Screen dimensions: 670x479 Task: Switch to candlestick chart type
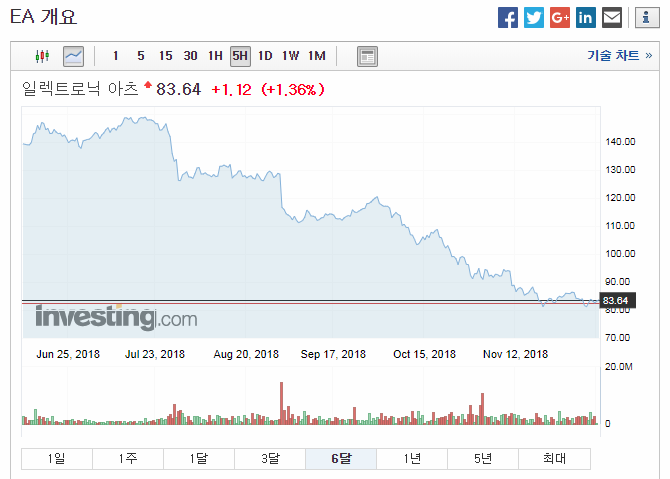point(41,56)
